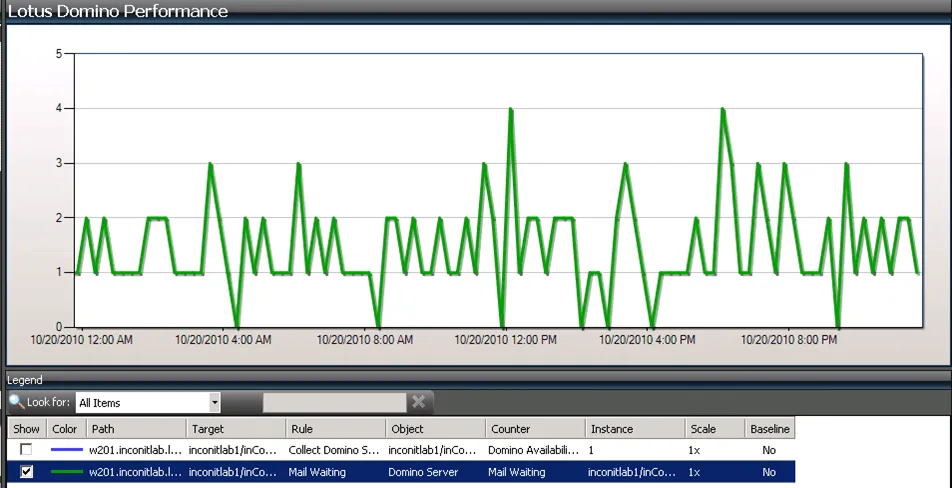Sort legend by the Counter column header
Image resolution: width=952 pixels, height=488 pixels.
536,429
